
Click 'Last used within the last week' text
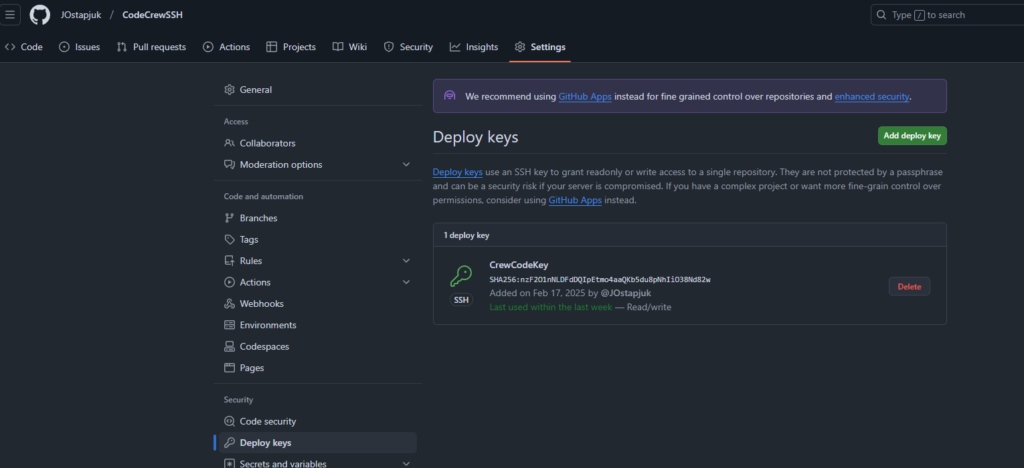[x=551, y=307]
